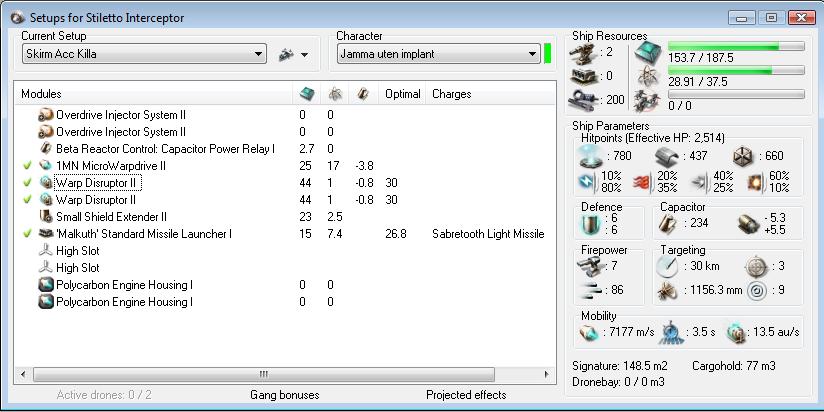Click the Sabretooth Light Missile charge cell
Viewport: 824px width, 412px height.
488,234
